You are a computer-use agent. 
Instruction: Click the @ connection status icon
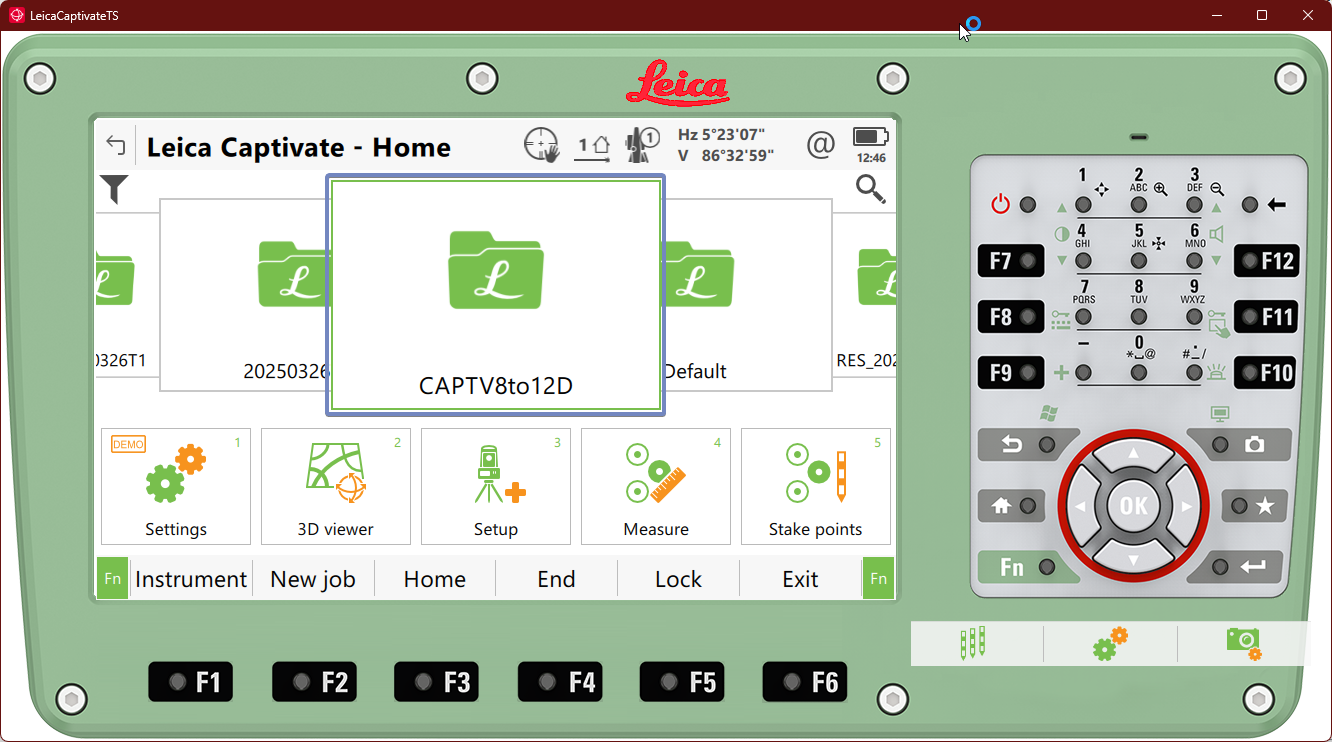click(x=820, y=146)
